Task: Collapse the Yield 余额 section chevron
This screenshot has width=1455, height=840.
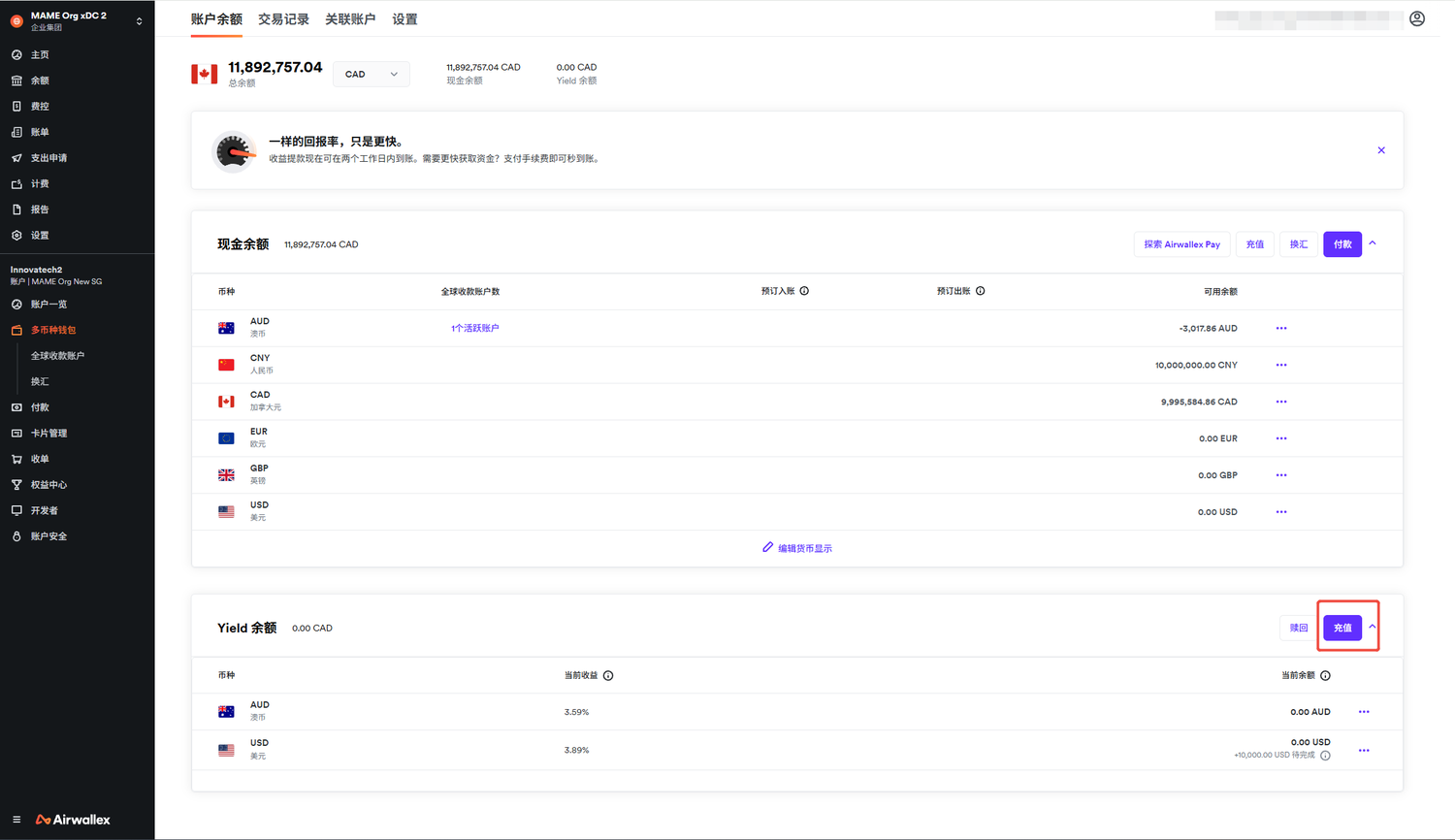Action: (x=1374, y=628)
